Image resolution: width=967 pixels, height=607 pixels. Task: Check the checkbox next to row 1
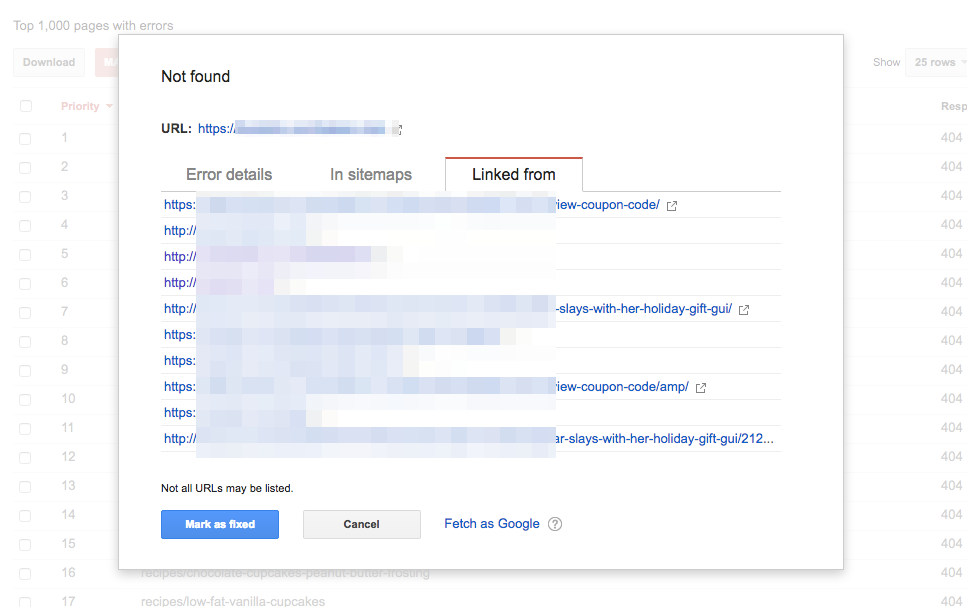pos(25,137)
